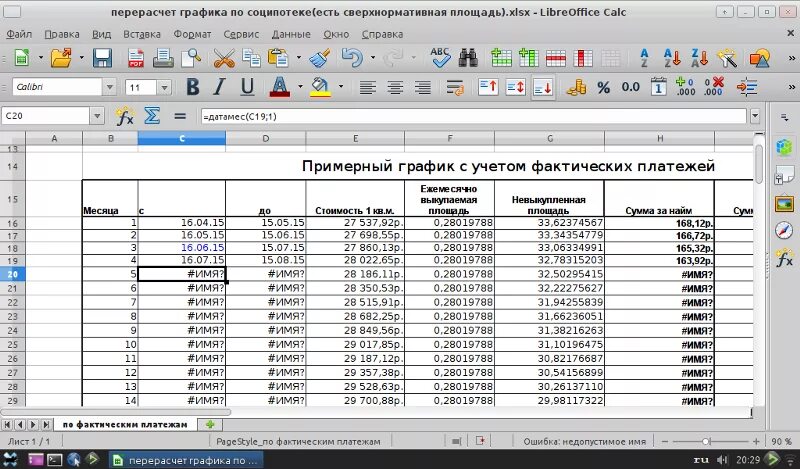Click the AutoFilter wand icon
The width and height of the screenshot is (800, 469).
click(x=727, y=58)
